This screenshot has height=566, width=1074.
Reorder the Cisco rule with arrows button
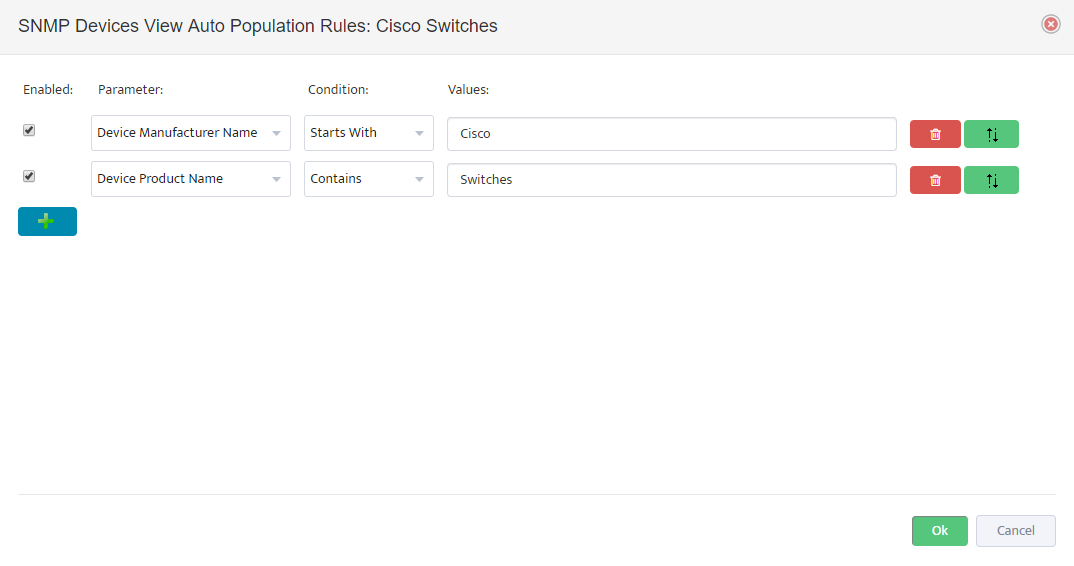[991, 134]
